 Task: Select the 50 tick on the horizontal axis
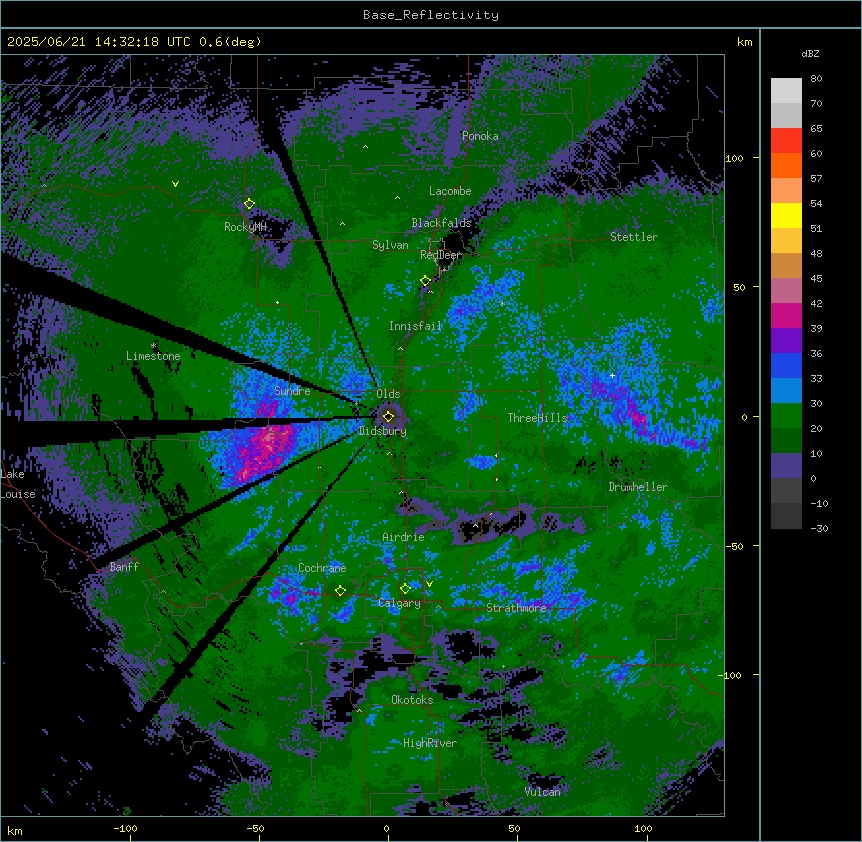coord(514,828)
